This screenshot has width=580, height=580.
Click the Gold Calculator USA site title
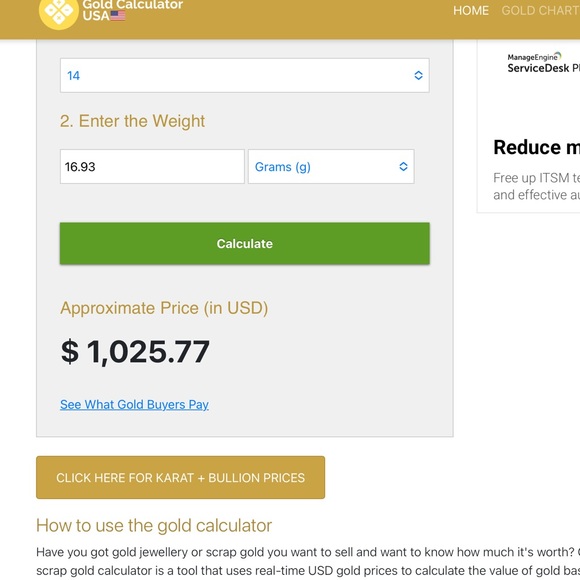132,10
